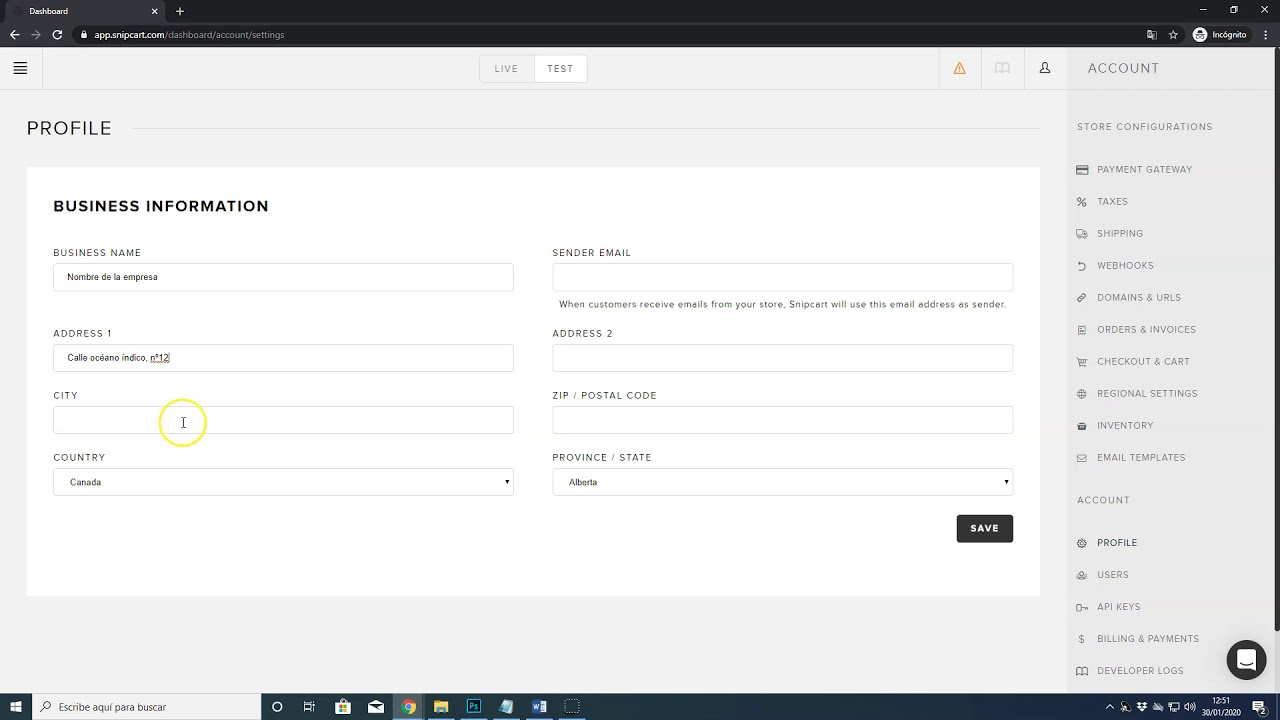Click the Orders & Invoices document icon
This screenshot has height=720, width=1280.
click(1082, 330)
